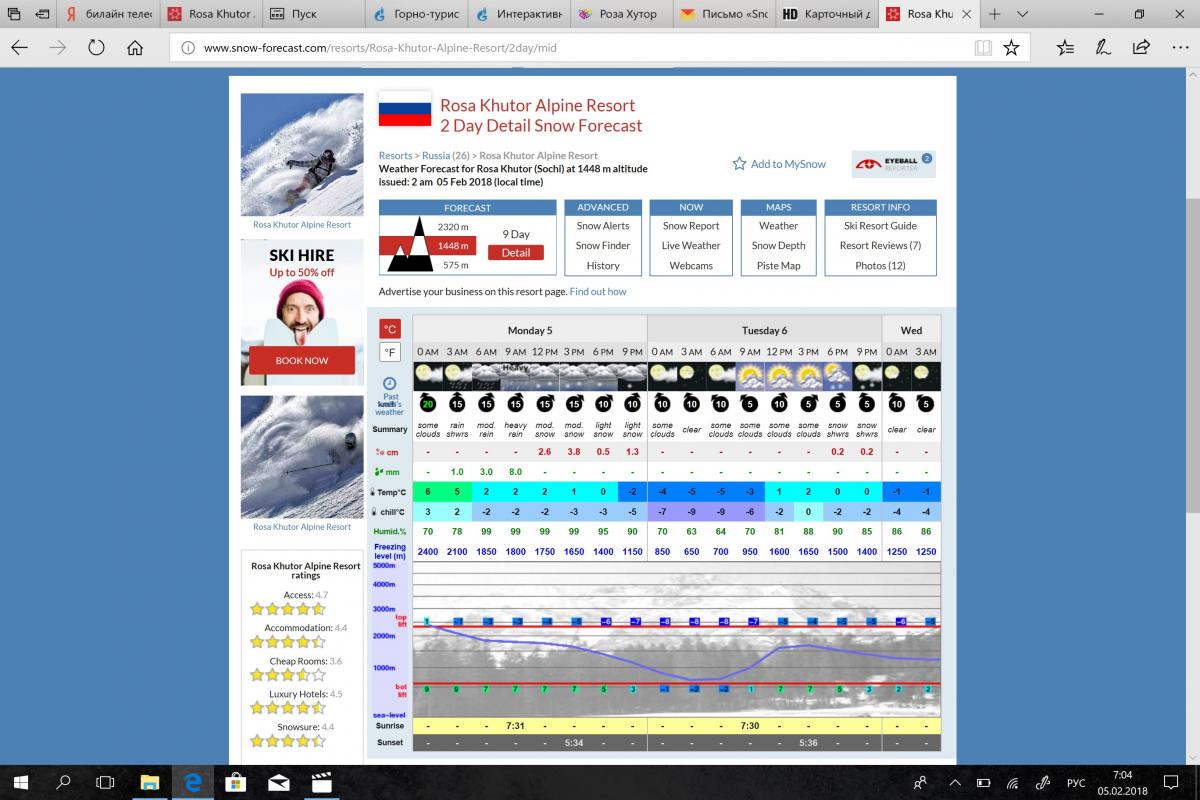Select Fahrenheit temperature units
The width and height of the screenshot is (1200, 800).
390,352
